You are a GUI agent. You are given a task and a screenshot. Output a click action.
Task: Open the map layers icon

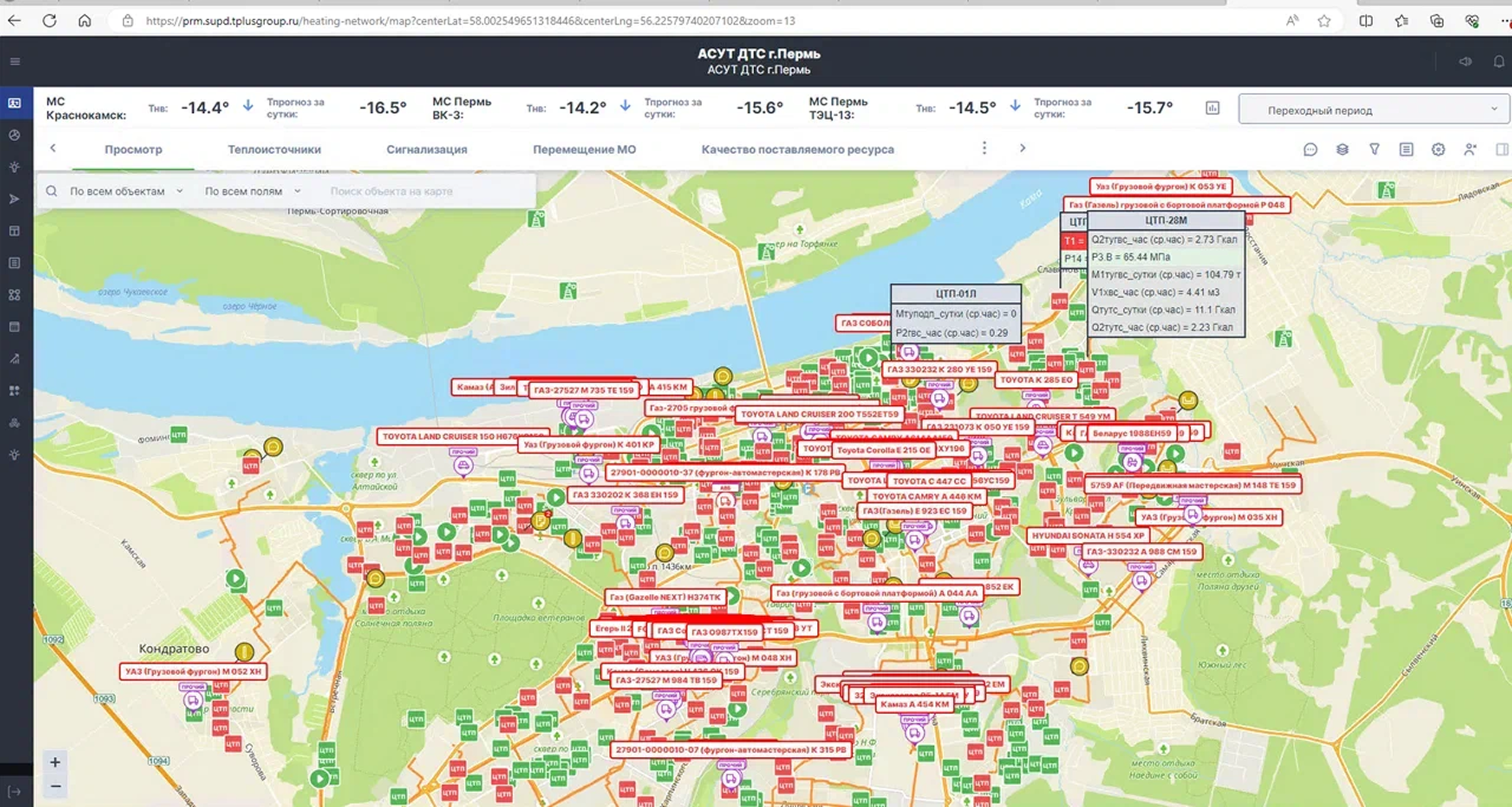1342,149
